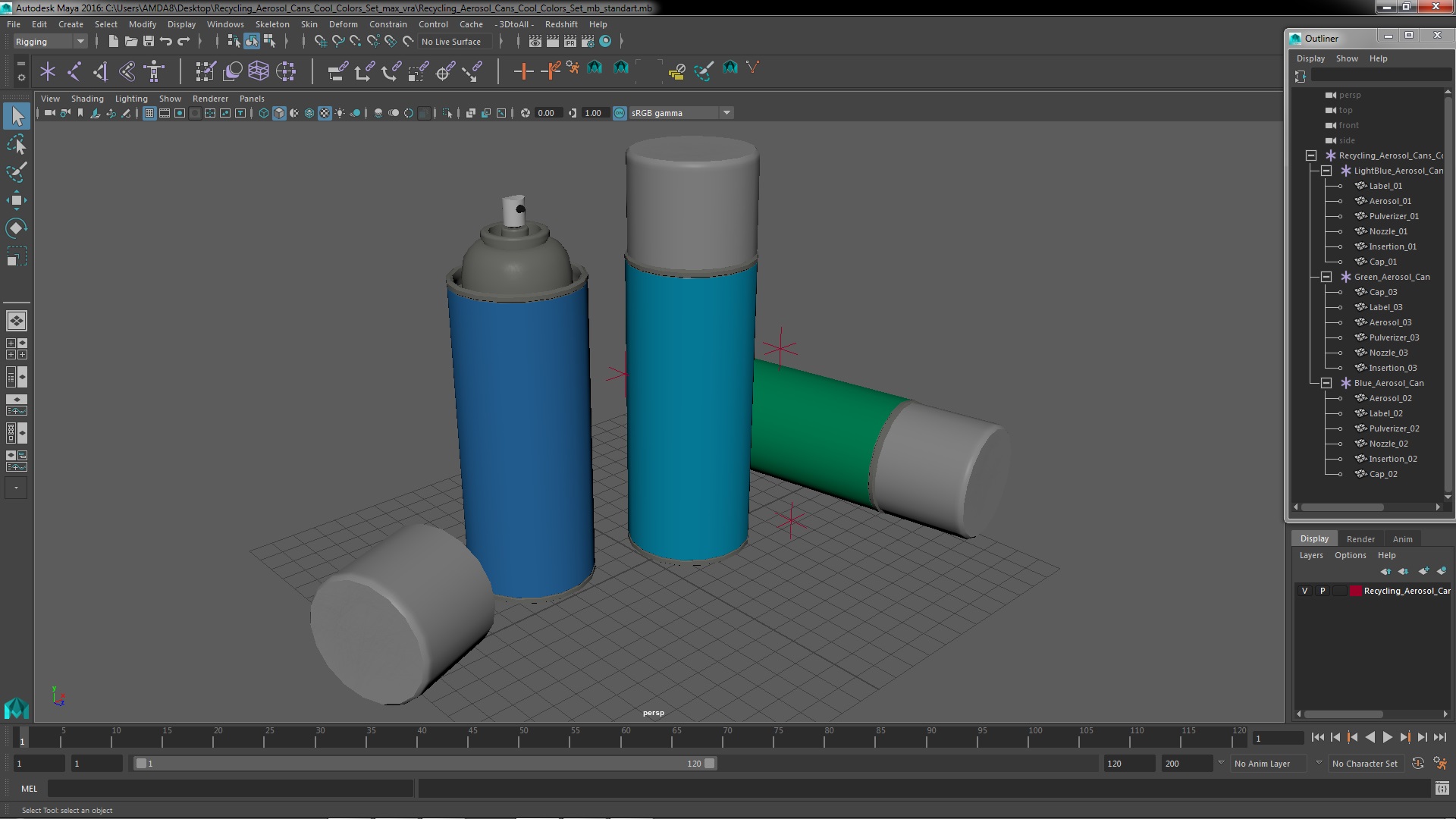Click Play forwards button

point(1387,737)
